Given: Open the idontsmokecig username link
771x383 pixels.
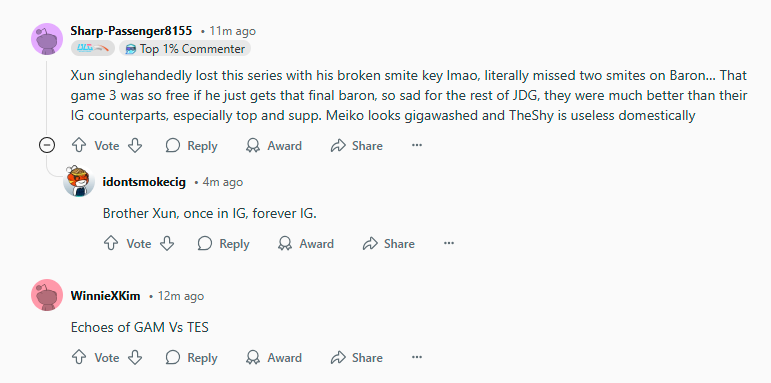Looking at the screenshot, I should (x=144, y=182).
